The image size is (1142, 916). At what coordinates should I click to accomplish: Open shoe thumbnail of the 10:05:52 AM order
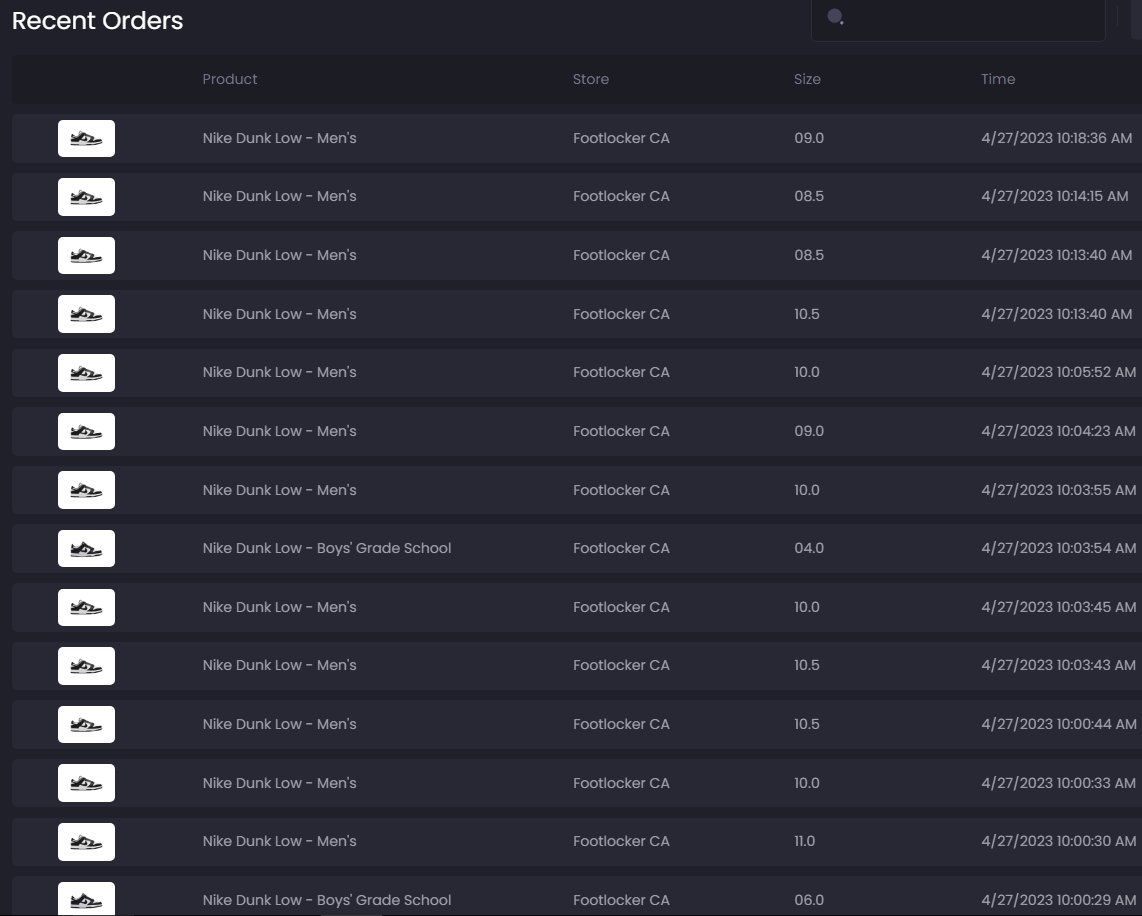click(x=87, y=373)
